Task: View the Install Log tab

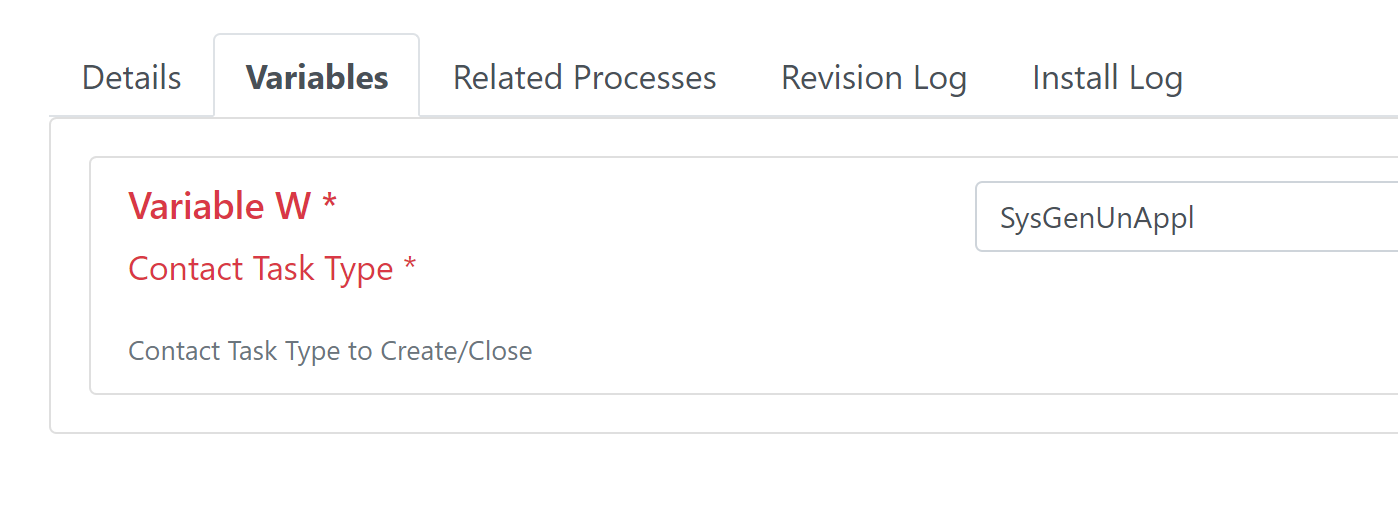Action: coord(1107,77)
